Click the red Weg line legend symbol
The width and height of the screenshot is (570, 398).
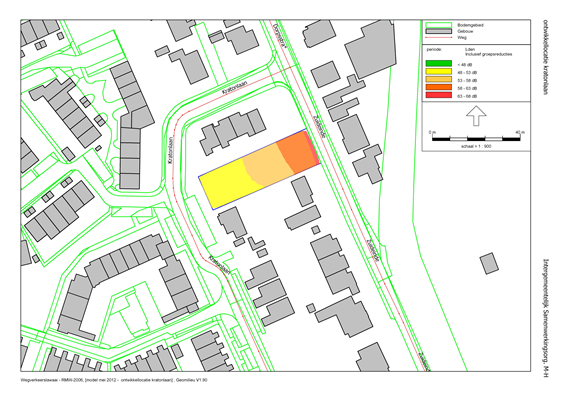click(x=439, y=37)
